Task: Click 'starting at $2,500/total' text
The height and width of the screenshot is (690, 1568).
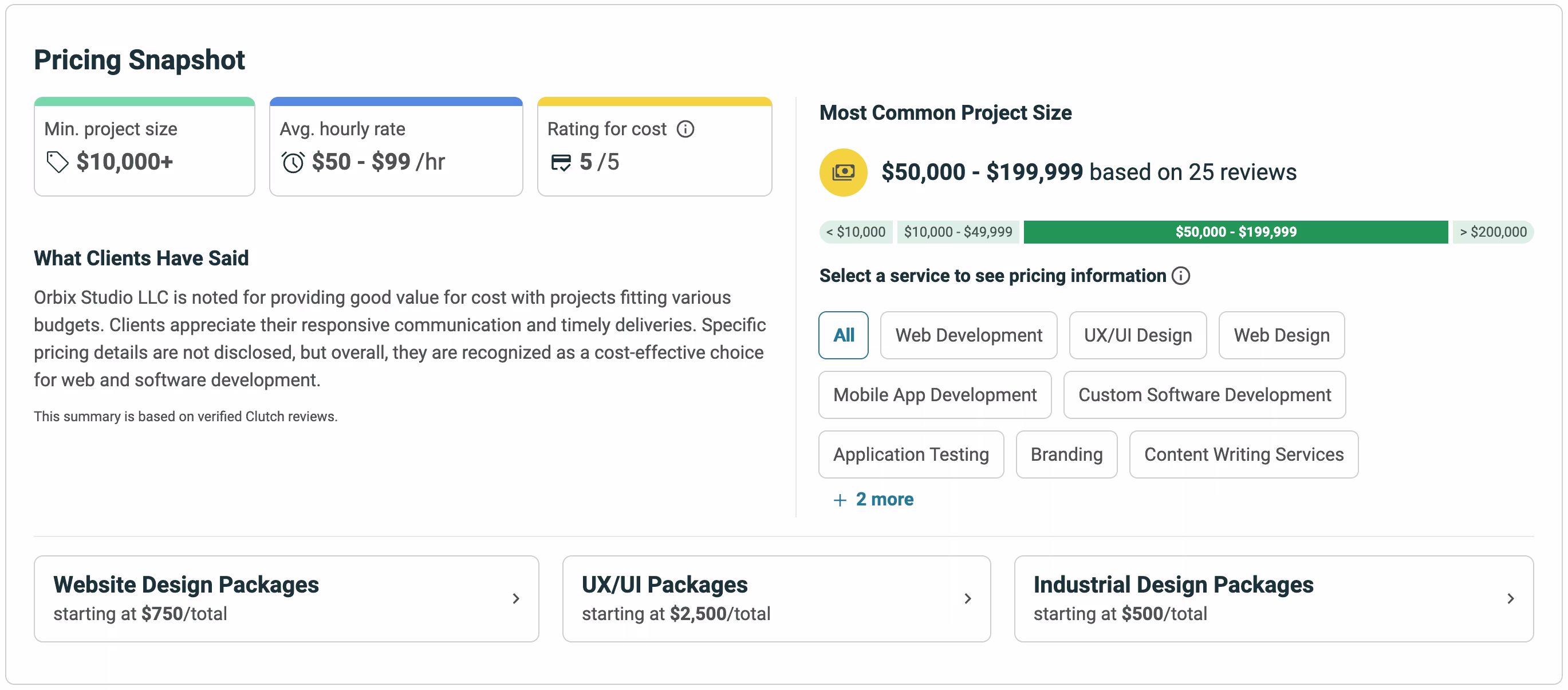Action: (676, 614)
